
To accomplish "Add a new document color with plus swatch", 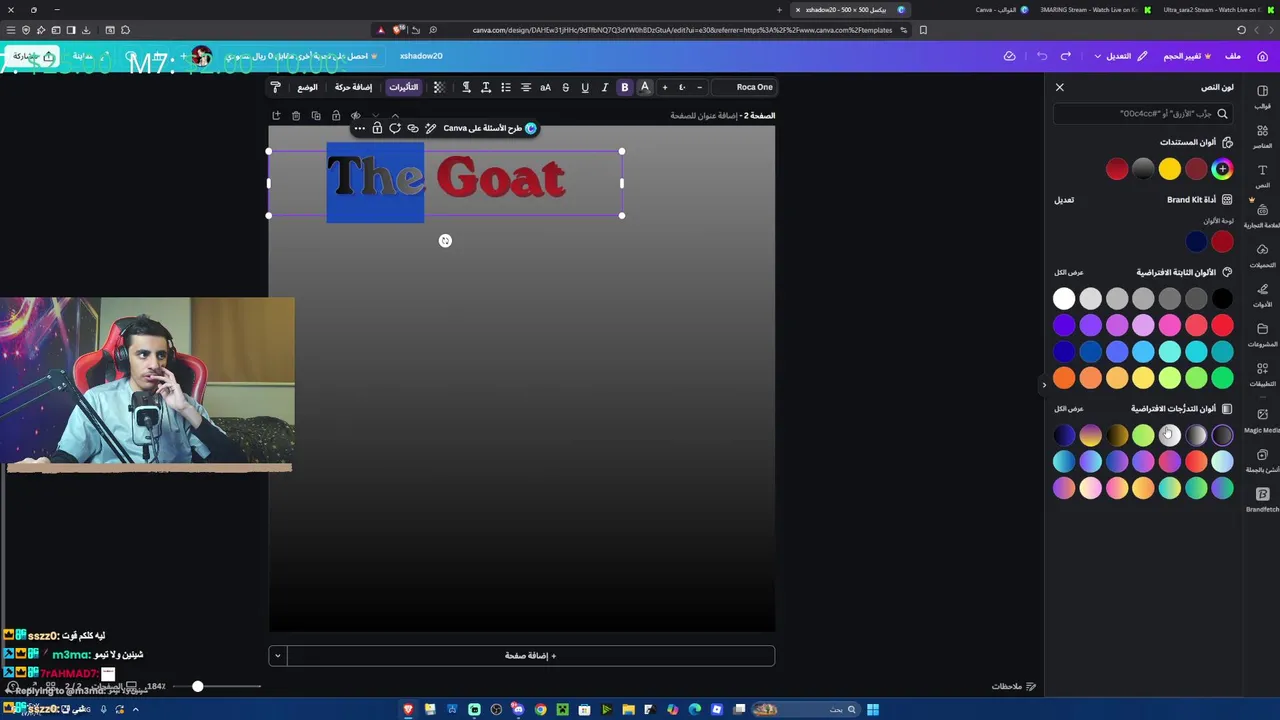I will pos(1222,169).
